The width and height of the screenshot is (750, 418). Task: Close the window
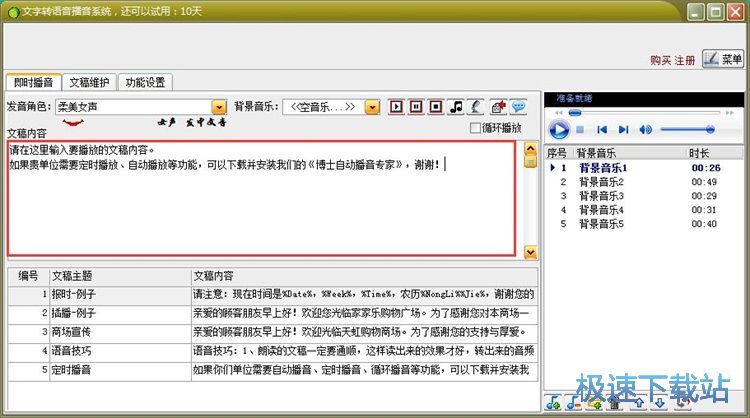[735, 12]
